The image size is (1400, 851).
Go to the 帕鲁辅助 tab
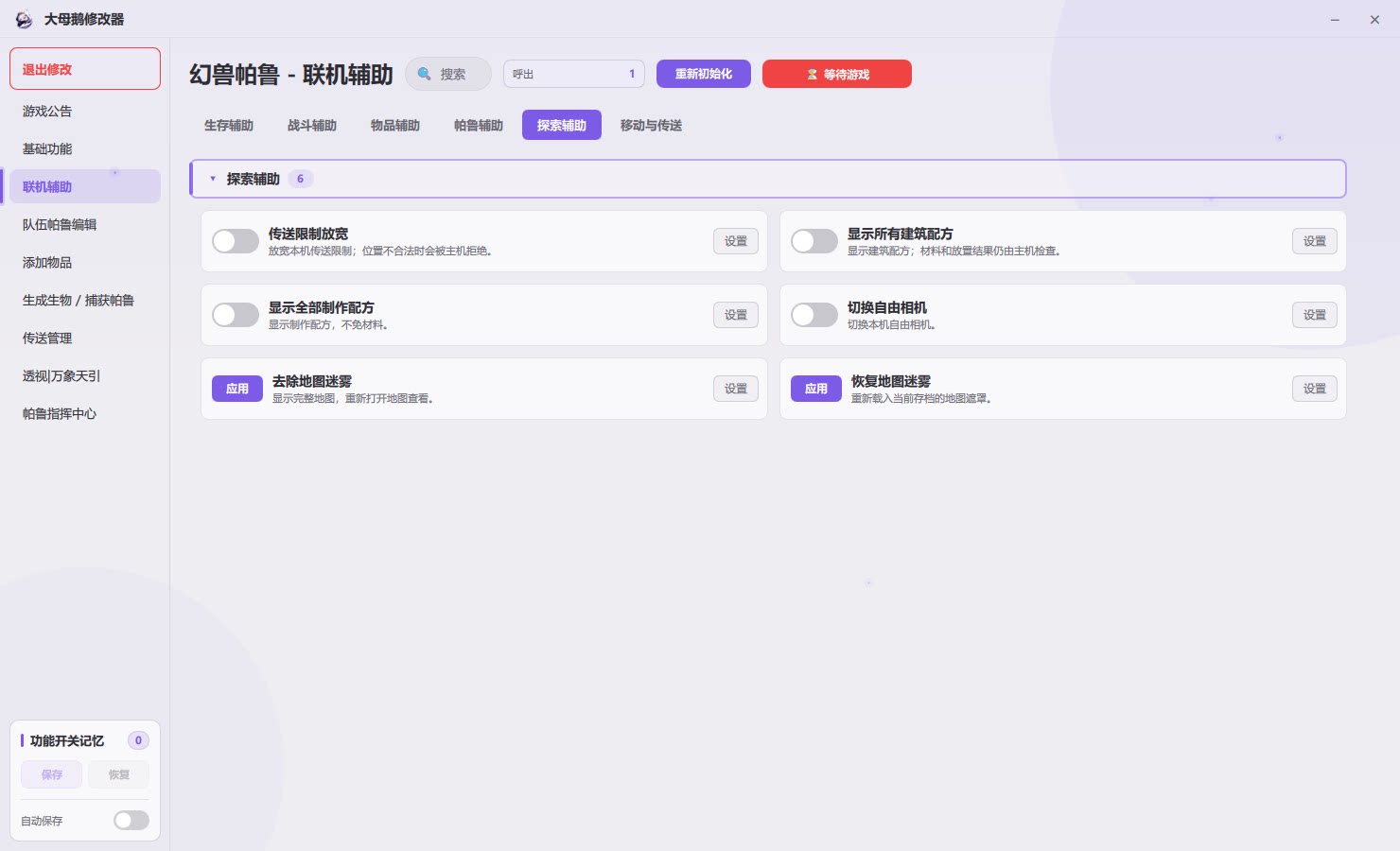click(479, 126)
